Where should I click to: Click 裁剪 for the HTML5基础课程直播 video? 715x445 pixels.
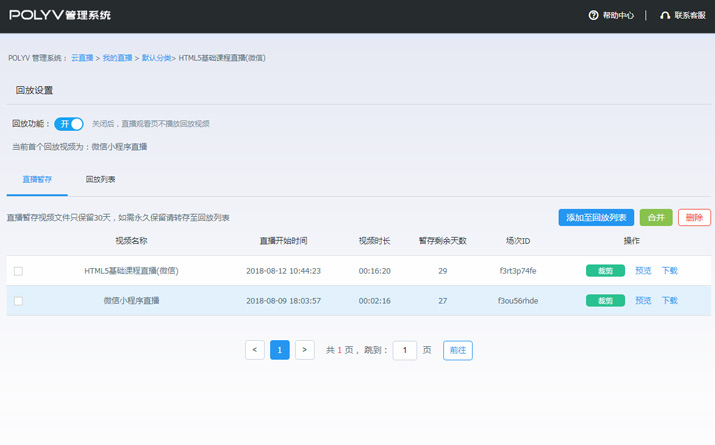[605, 271]
